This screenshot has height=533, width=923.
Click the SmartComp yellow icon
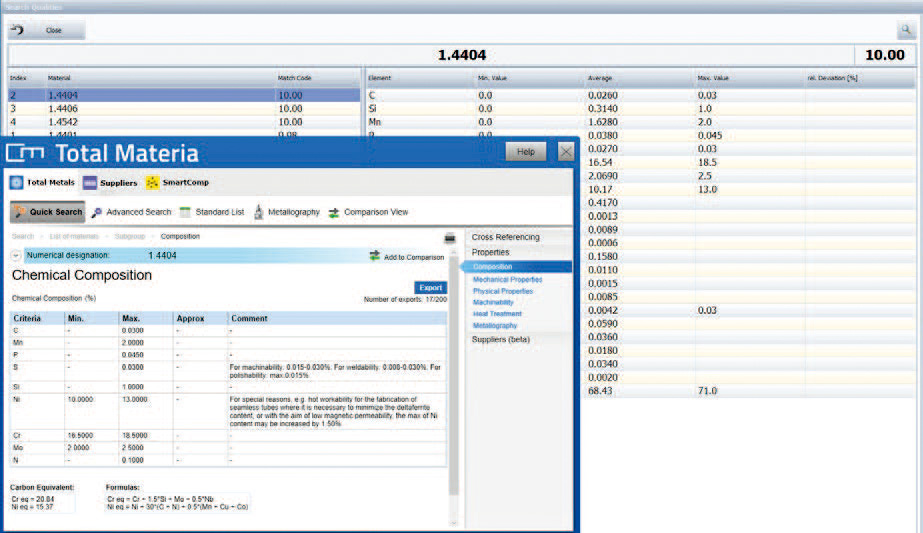(152, 183)
